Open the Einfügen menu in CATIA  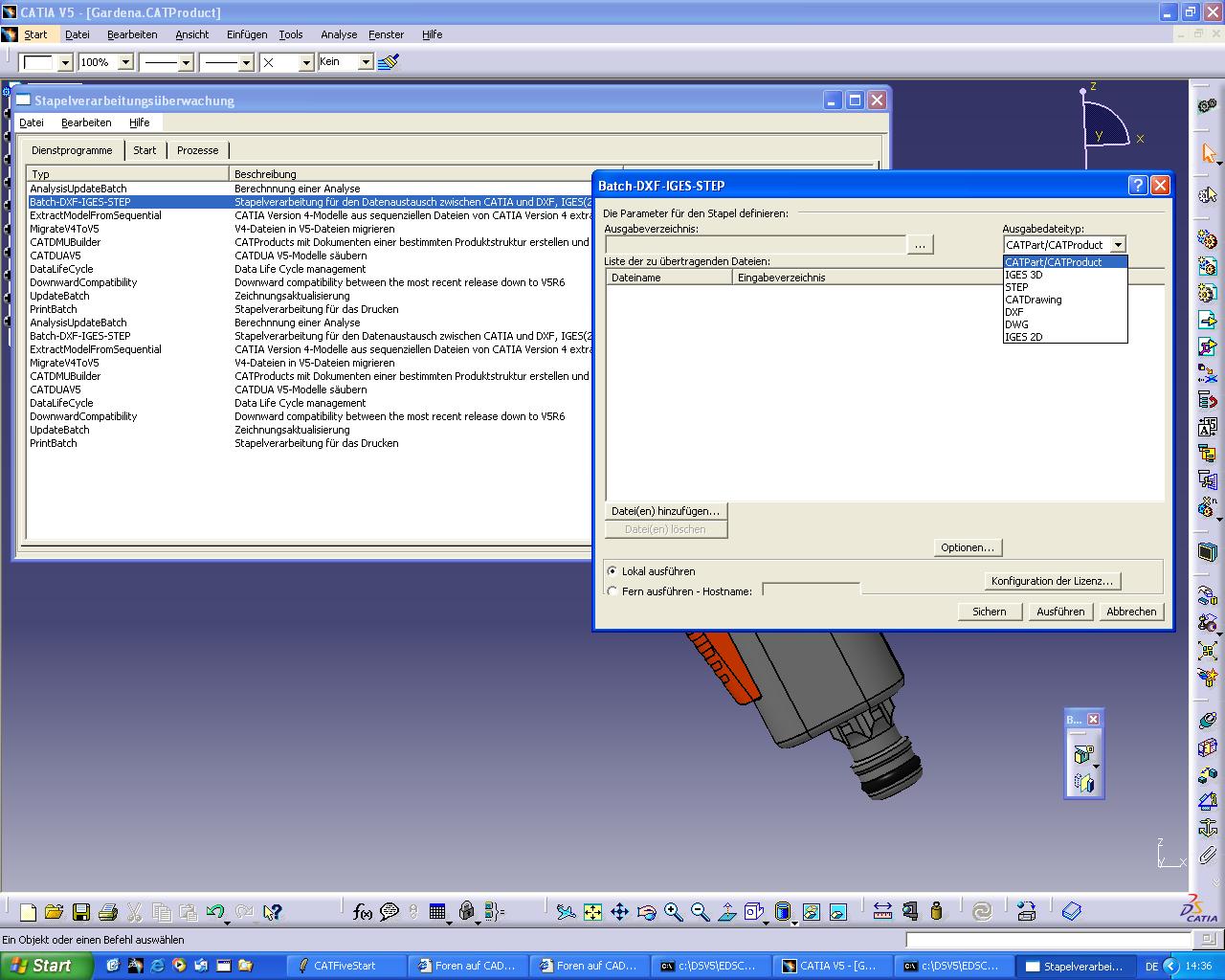[247, 34]
